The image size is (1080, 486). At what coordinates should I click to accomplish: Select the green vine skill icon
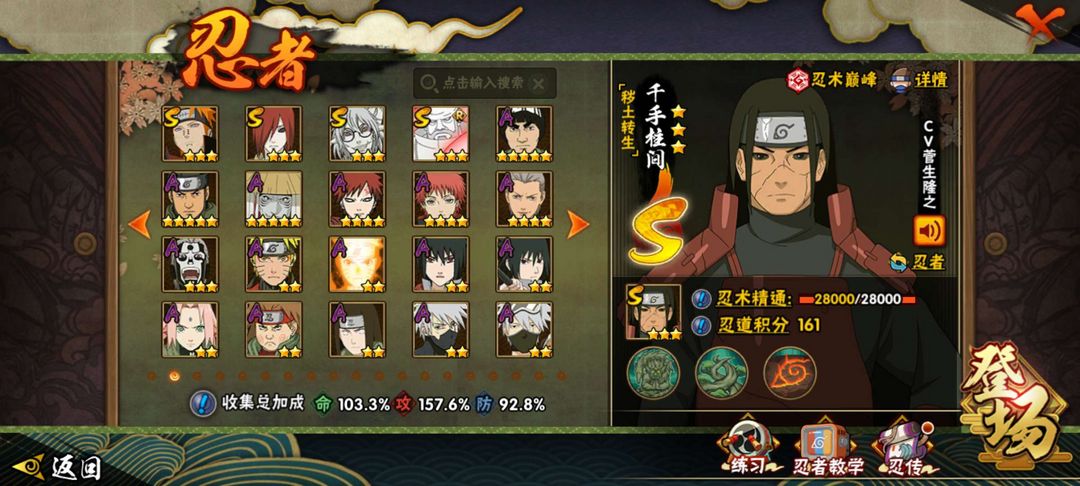722,373
